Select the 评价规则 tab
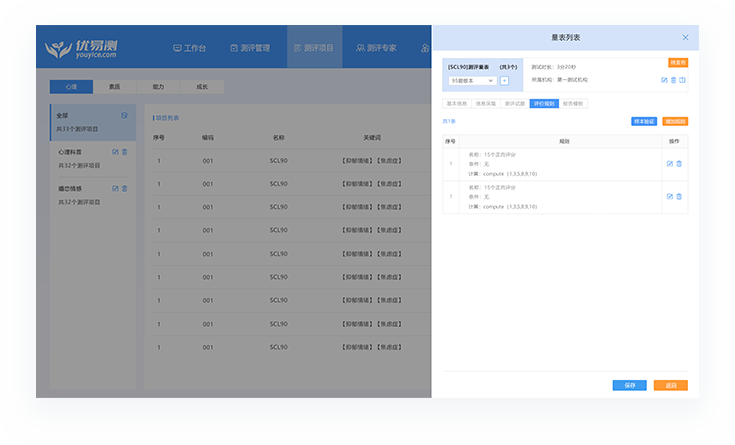Screen dimensions: 735x445 [544, 104]
